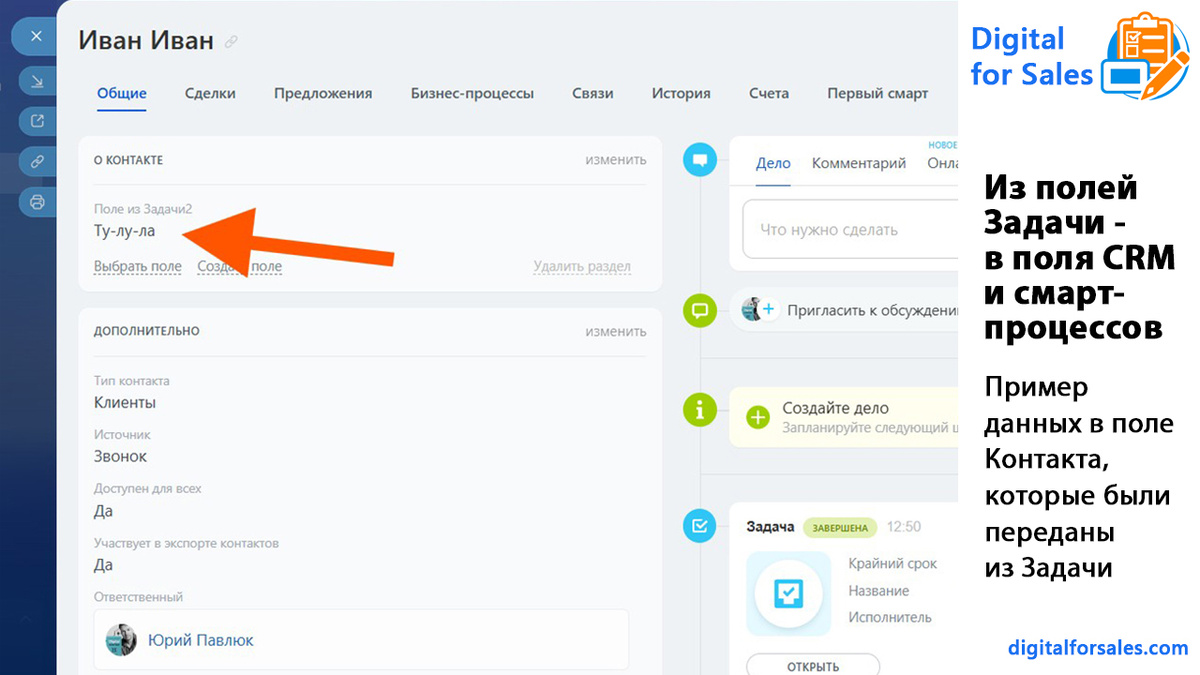This screenshot has width=1200, height=675.
Task: Click the Клиенты contact type value
Action: (x=125, y=402)
